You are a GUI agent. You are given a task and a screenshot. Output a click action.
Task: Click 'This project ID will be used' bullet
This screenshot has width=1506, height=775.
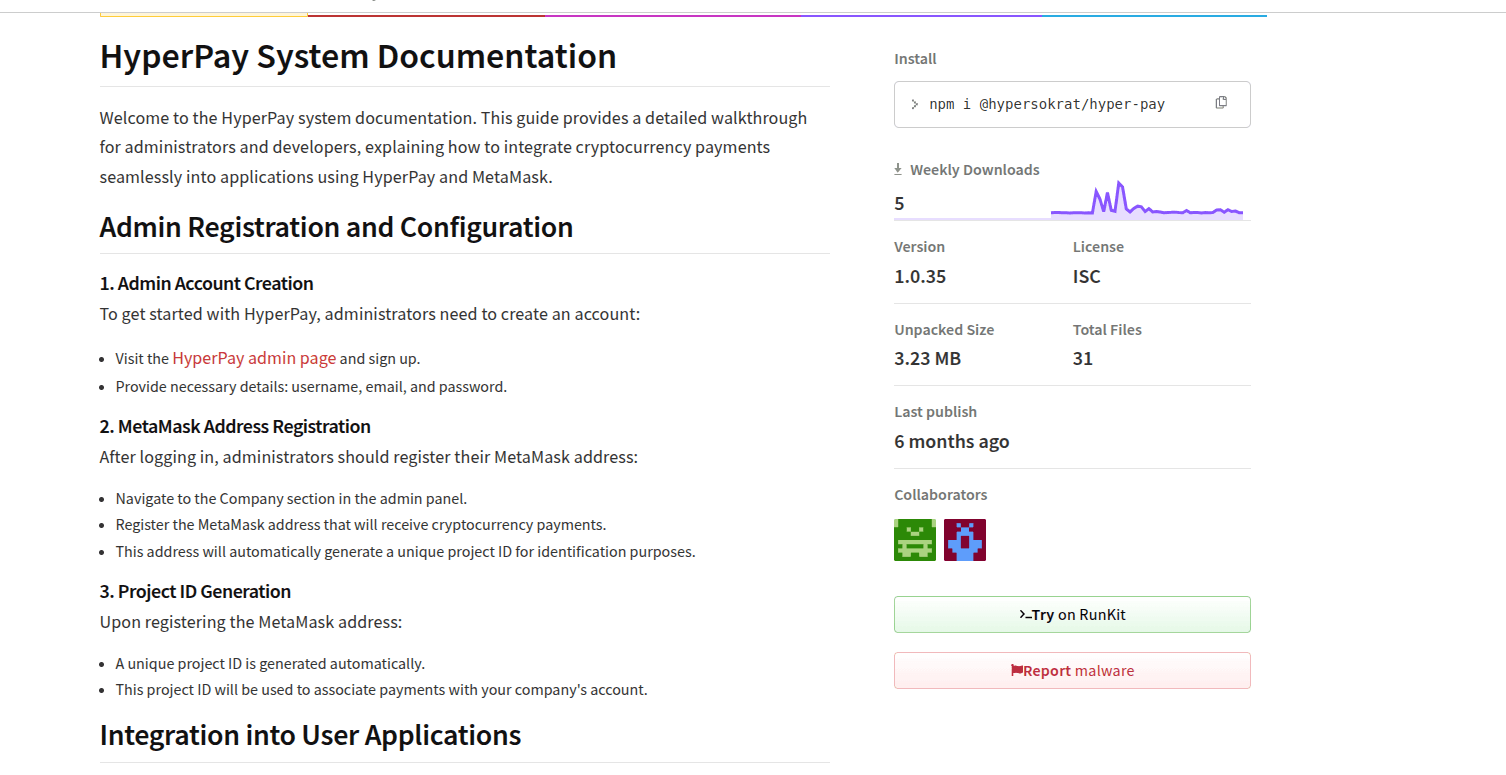(382, 690)
